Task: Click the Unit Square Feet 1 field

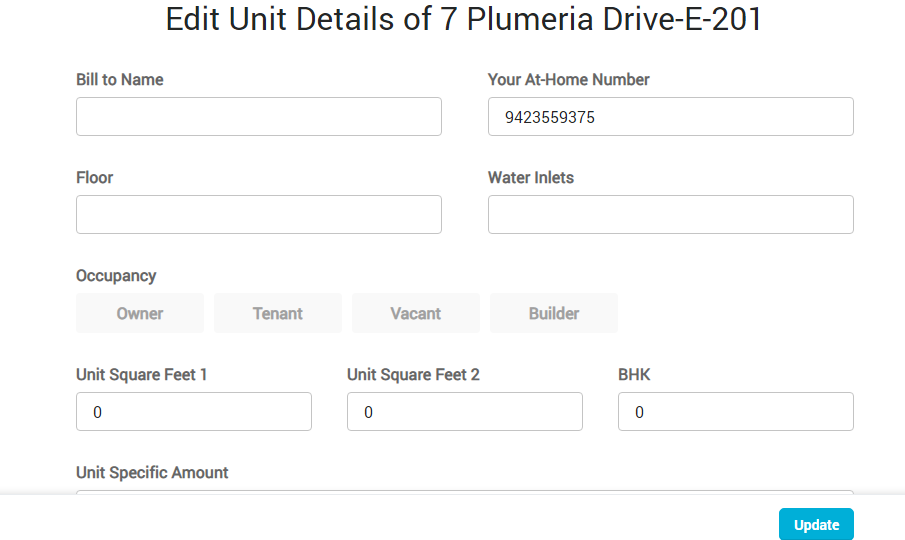Action: [x=194, y=411]
